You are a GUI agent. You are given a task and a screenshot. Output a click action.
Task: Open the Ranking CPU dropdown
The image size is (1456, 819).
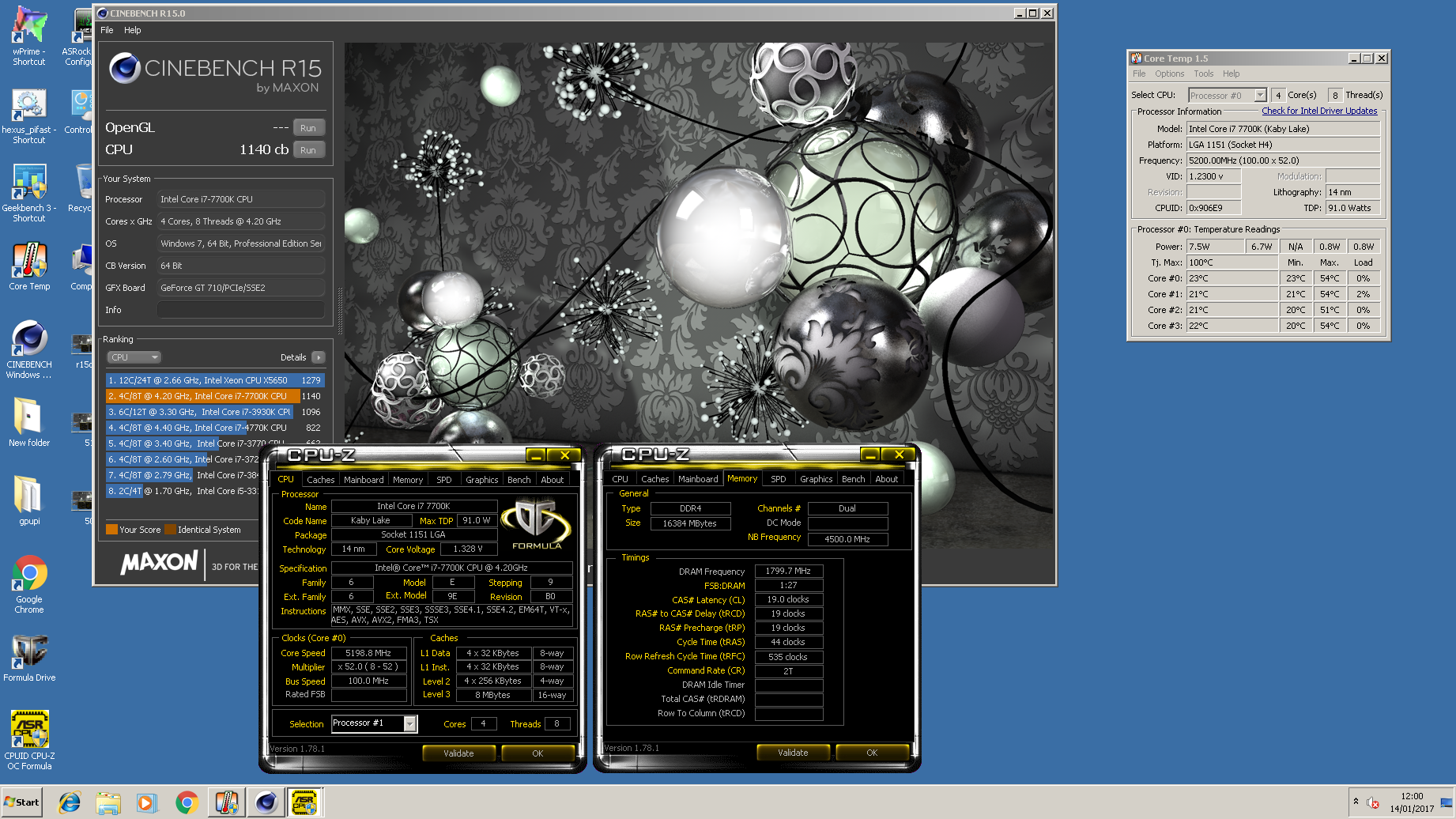click(x=134, y=357)
